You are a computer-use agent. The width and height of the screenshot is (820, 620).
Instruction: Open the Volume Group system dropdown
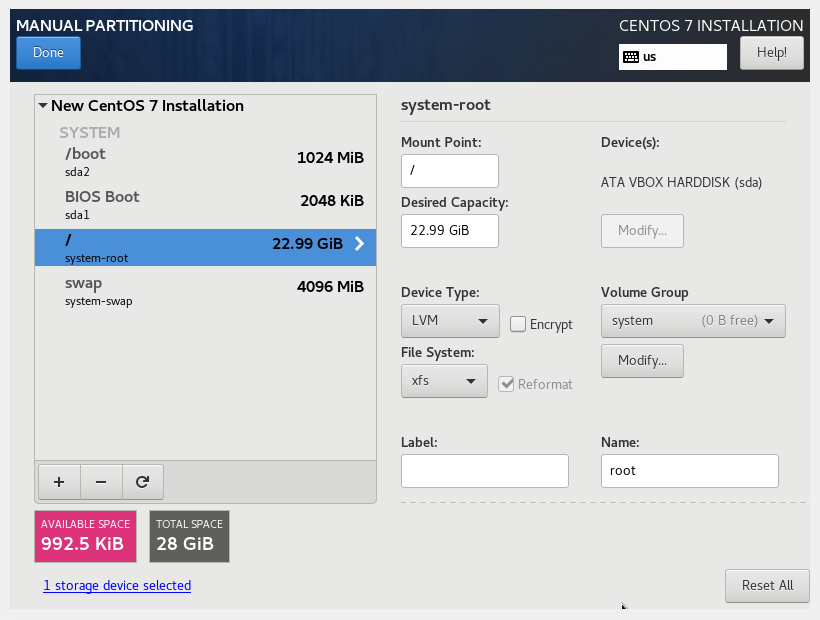693,320
